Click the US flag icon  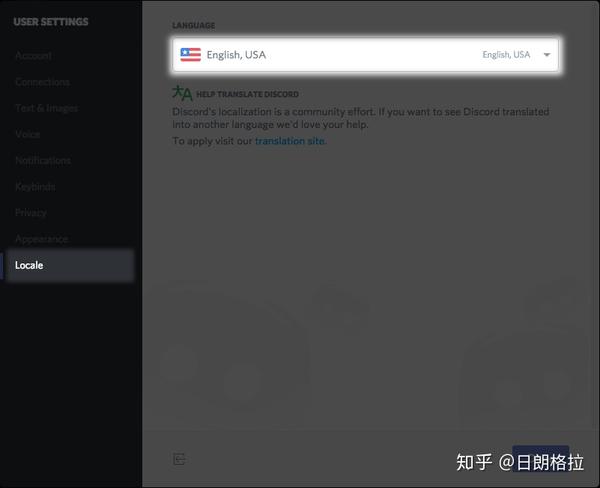pos(191,55)
